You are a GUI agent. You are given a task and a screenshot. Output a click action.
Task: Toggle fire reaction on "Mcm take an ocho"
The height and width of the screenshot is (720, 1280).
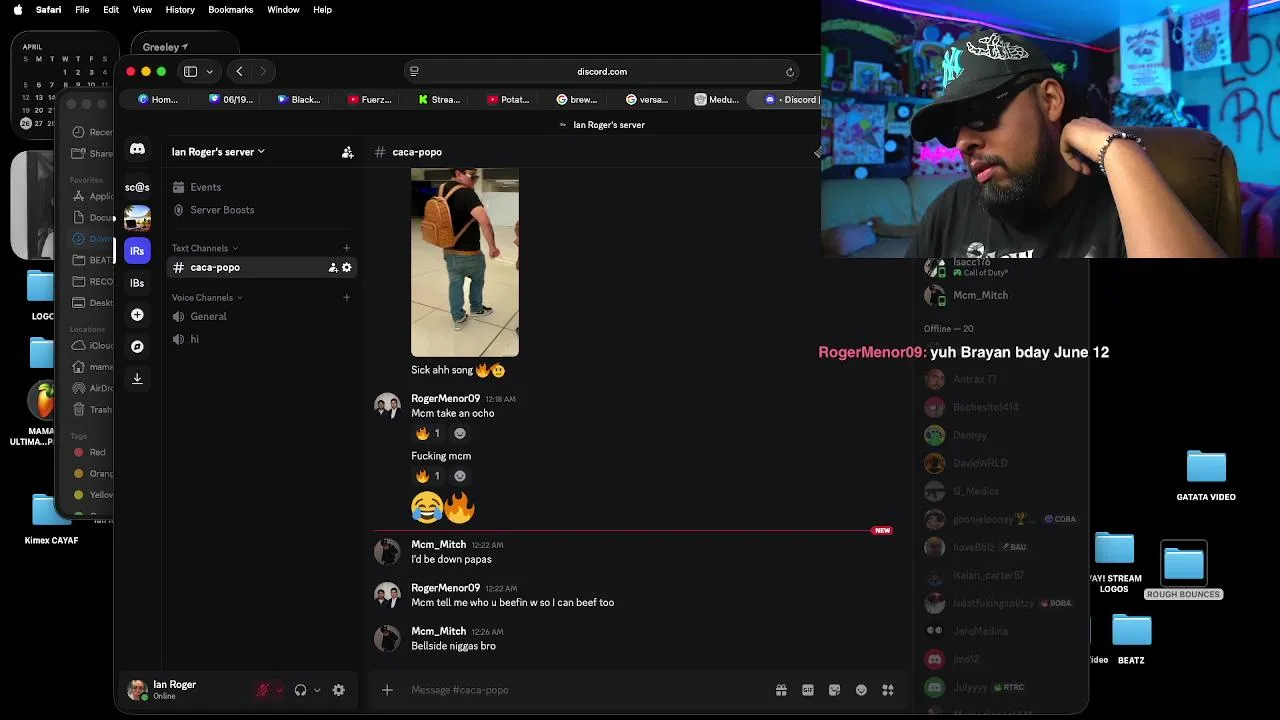click(x=428, y=433)
